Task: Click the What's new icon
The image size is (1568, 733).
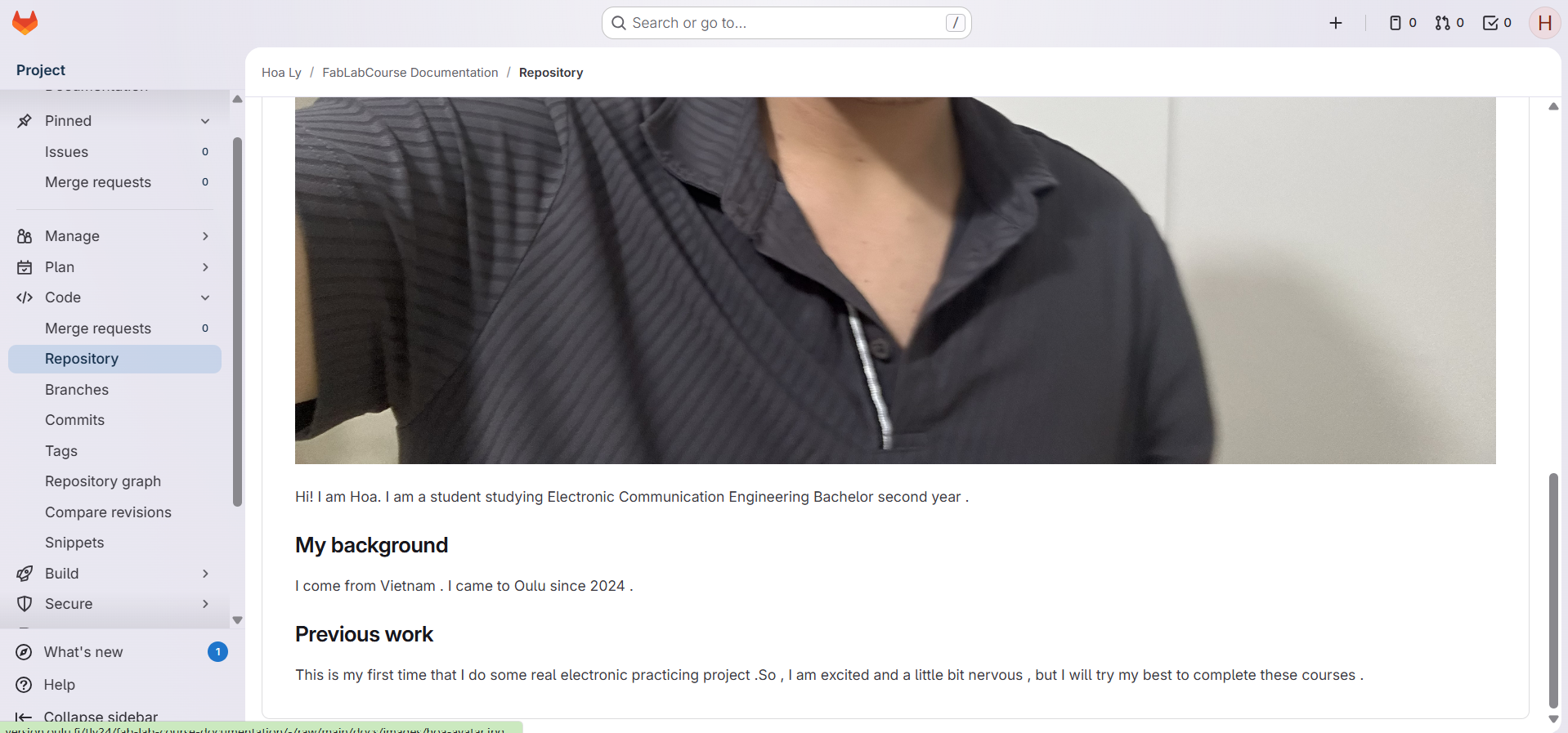Action: 25,652
